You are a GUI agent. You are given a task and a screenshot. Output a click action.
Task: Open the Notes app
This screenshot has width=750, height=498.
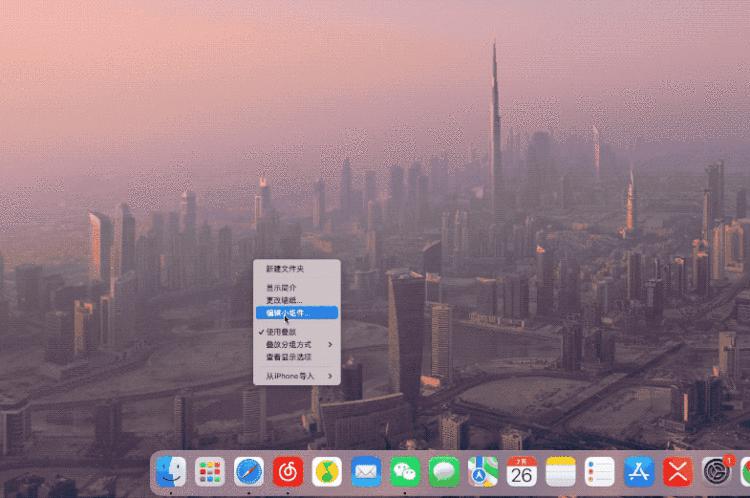tap(561, 472)
